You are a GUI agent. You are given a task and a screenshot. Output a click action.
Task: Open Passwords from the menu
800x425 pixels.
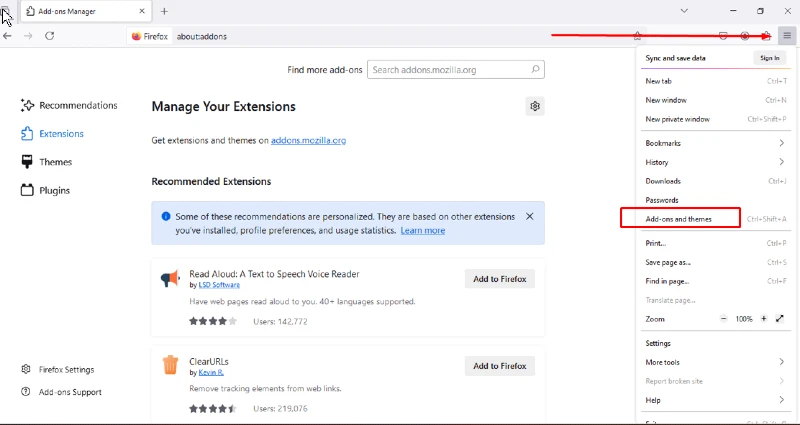coord(714,200)
